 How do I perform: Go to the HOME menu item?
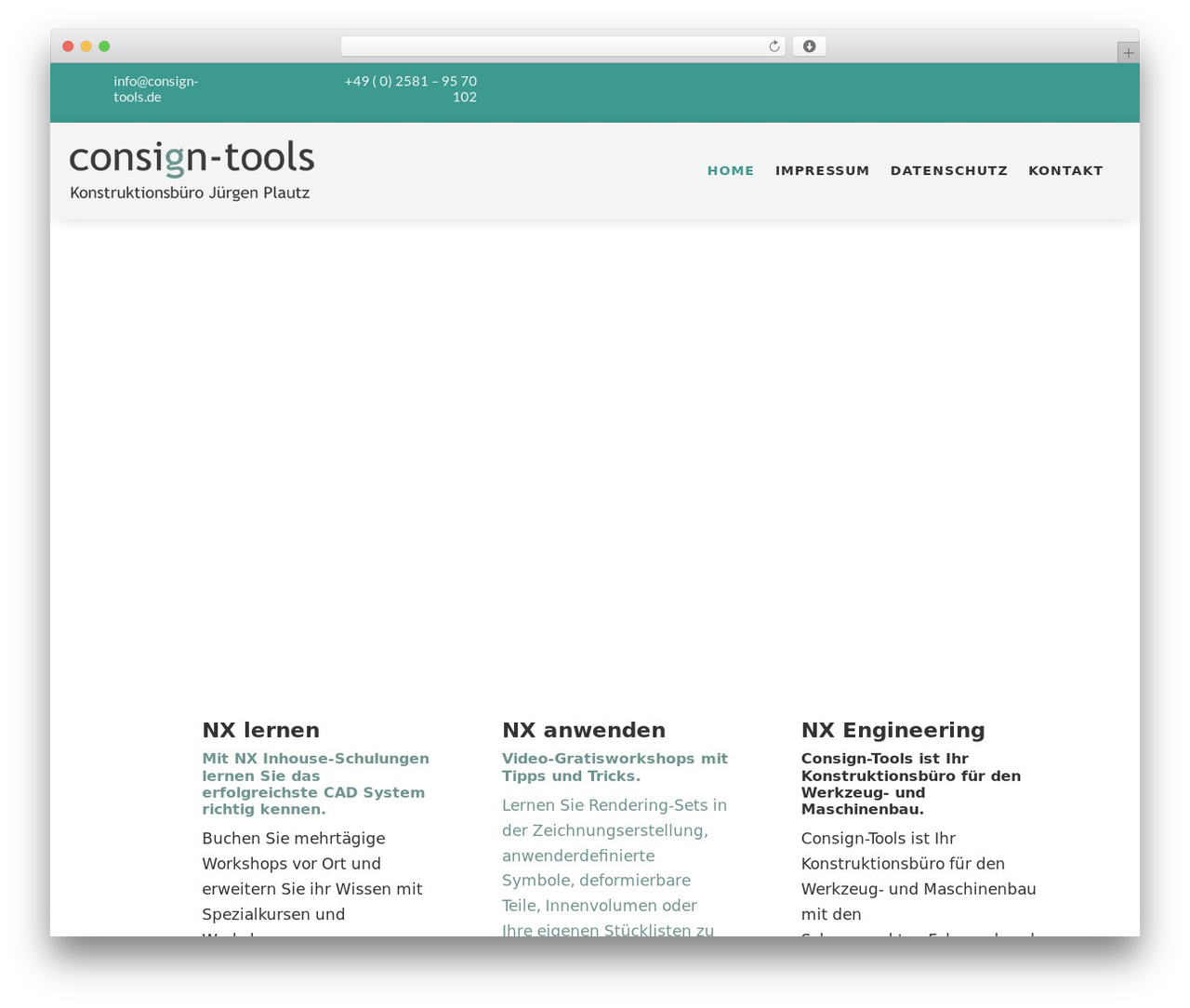point(731,171)
